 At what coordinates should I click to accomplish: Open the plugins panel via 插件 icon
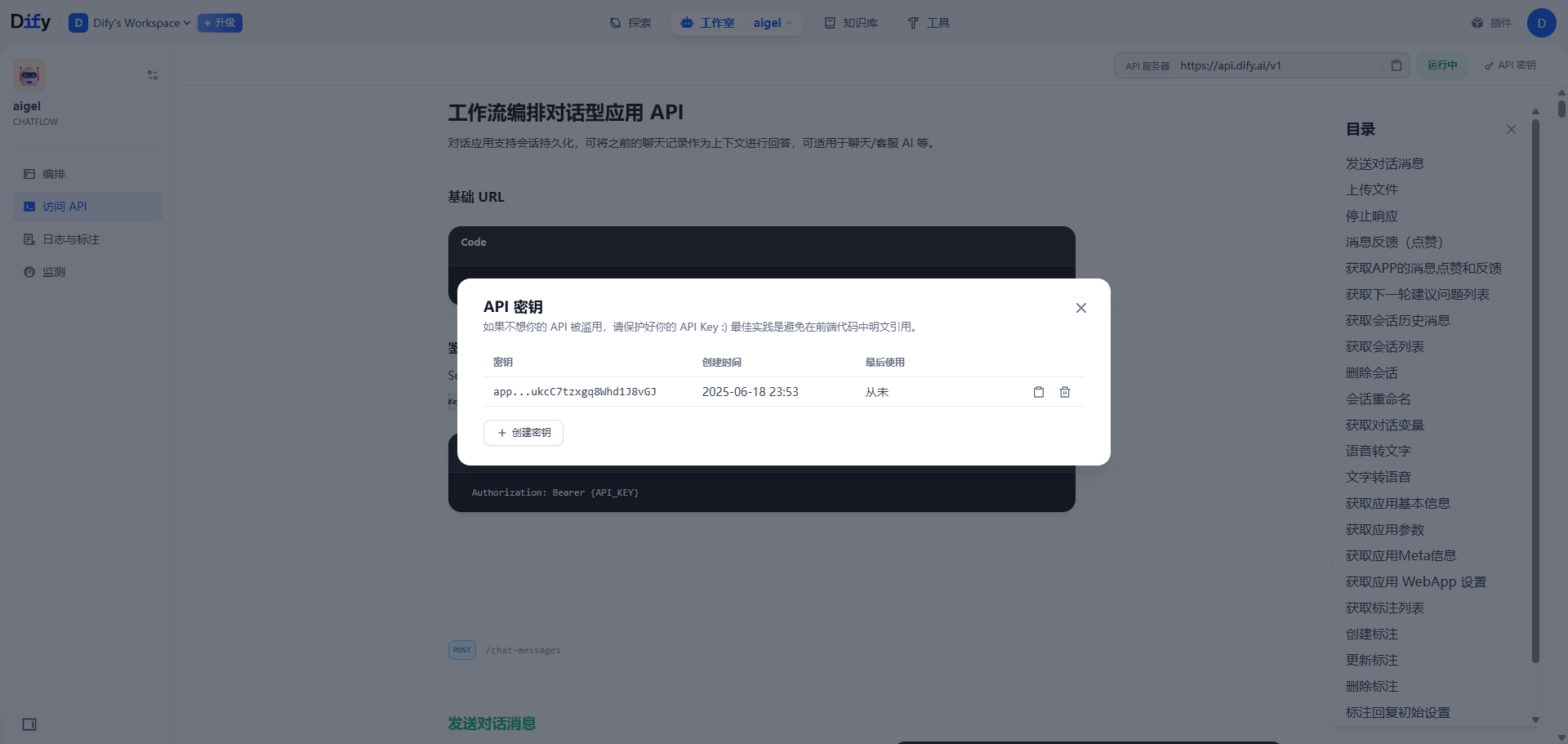[1491, 23]
